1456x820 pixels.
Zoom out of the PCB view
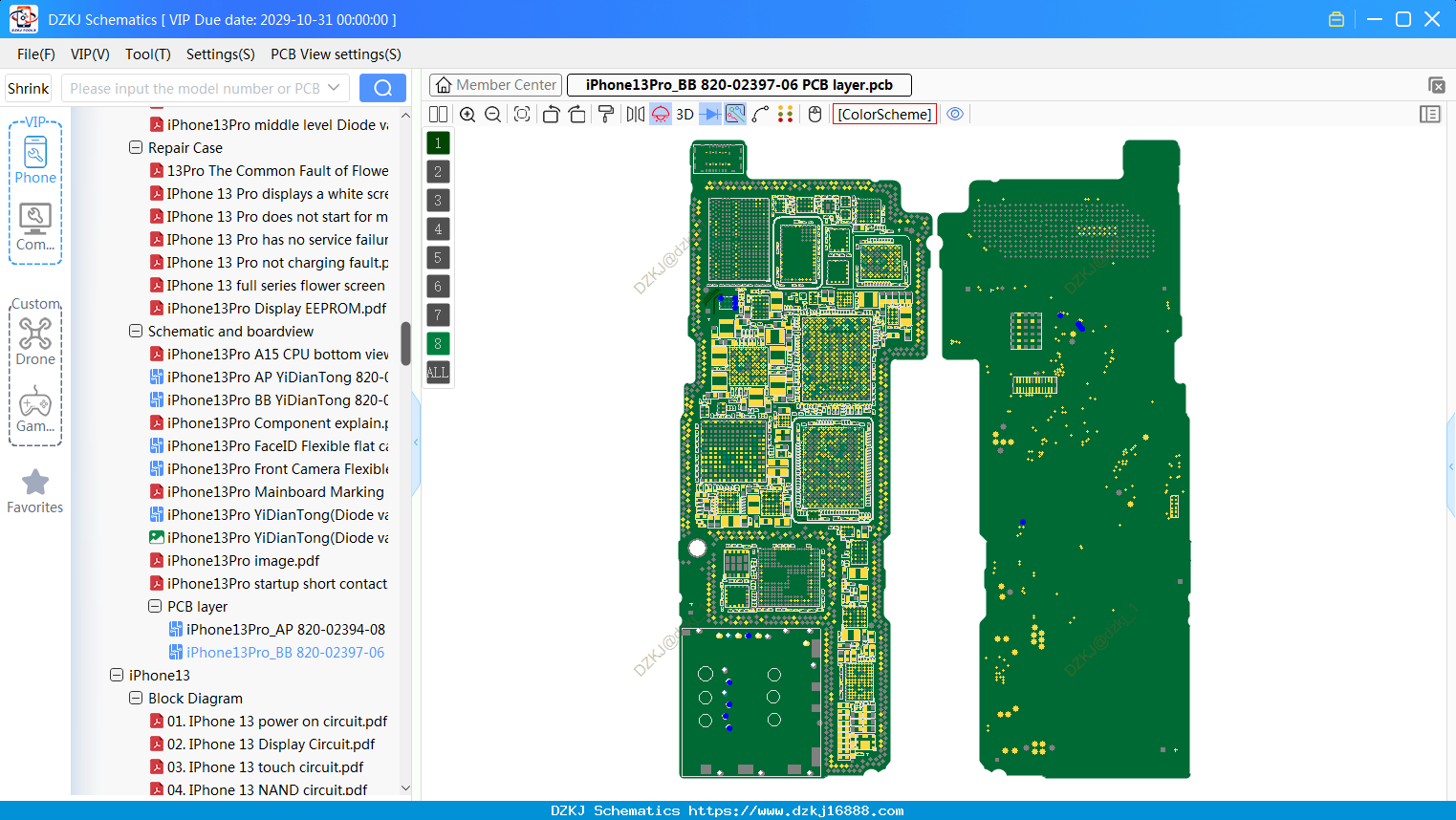493,115
